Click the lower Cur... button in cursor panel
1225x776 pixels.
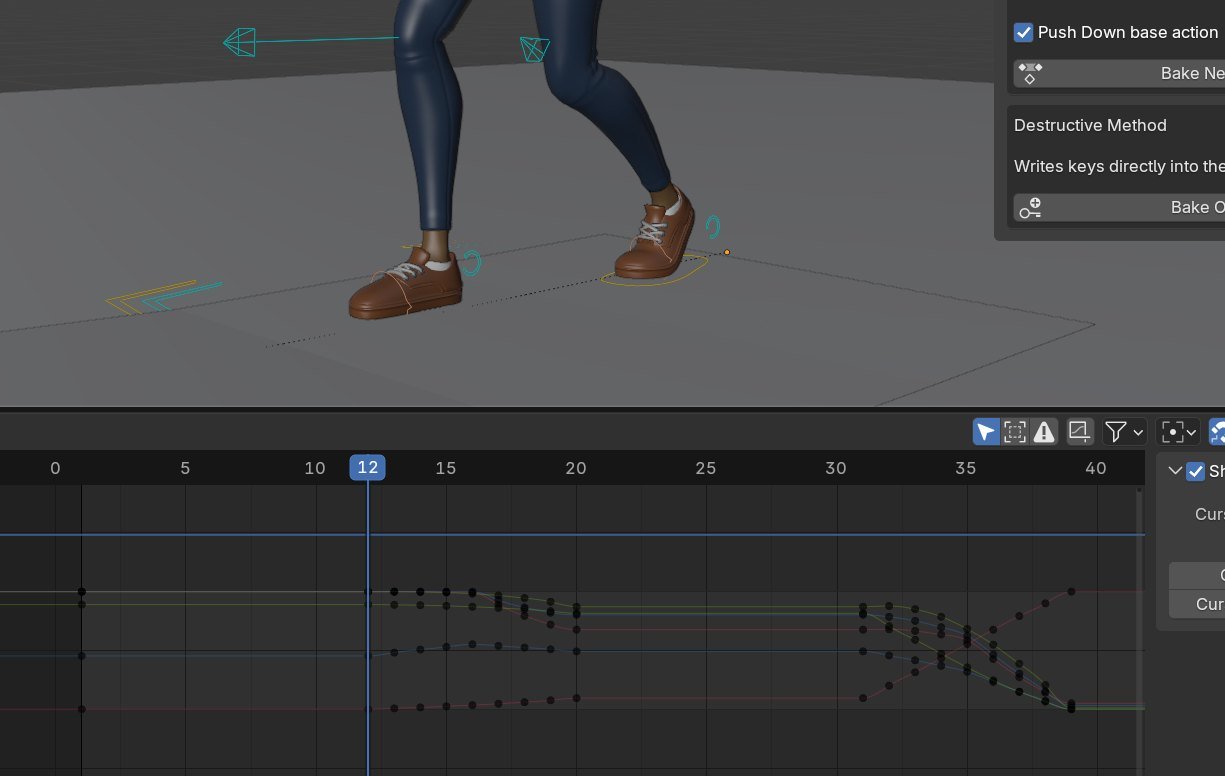(1197, 604)
